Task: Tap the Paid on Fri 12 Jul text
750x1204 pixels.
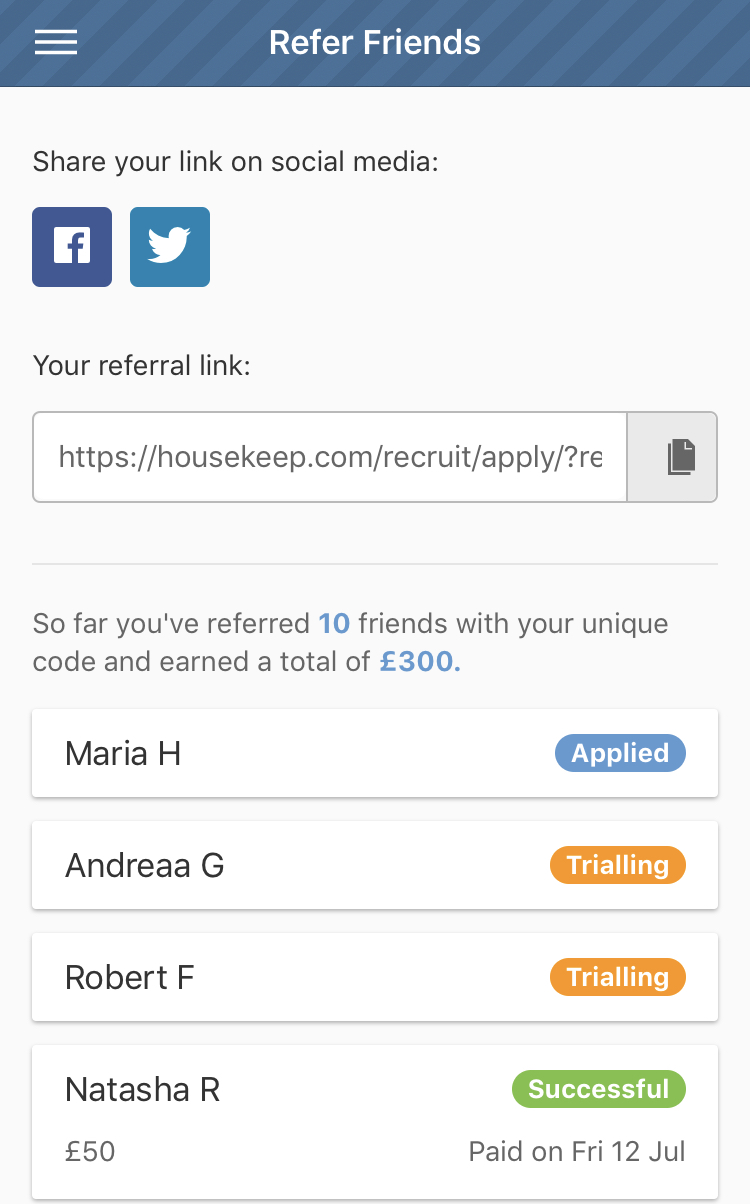Action: pos(577,1151)
